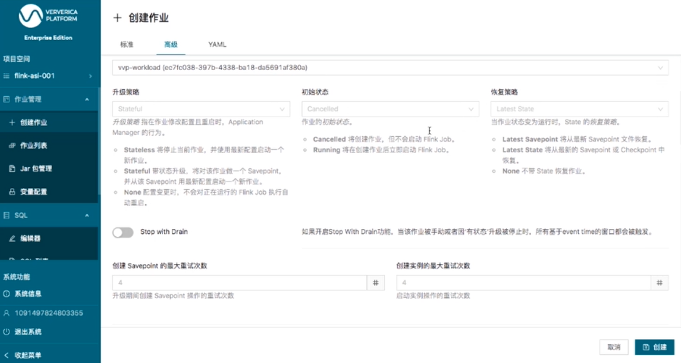Screen dimensions: 682x364
Task: Click the plus icon beside 创建作业 in sidebar
Action: pyautogui.click(x=12, y=123)
